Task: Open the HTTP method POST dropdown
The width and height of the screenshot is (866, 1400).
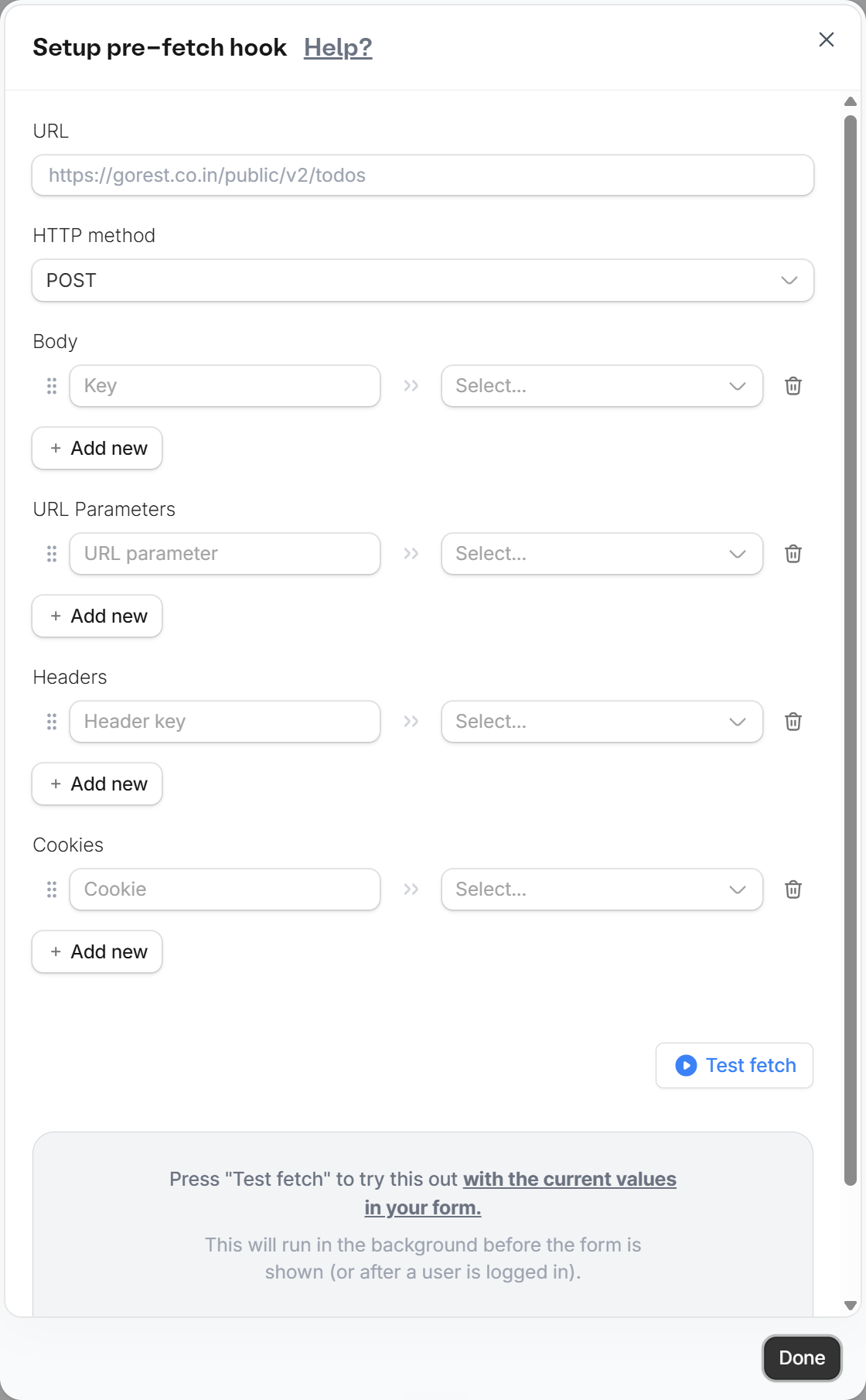Action: point(423,280)
